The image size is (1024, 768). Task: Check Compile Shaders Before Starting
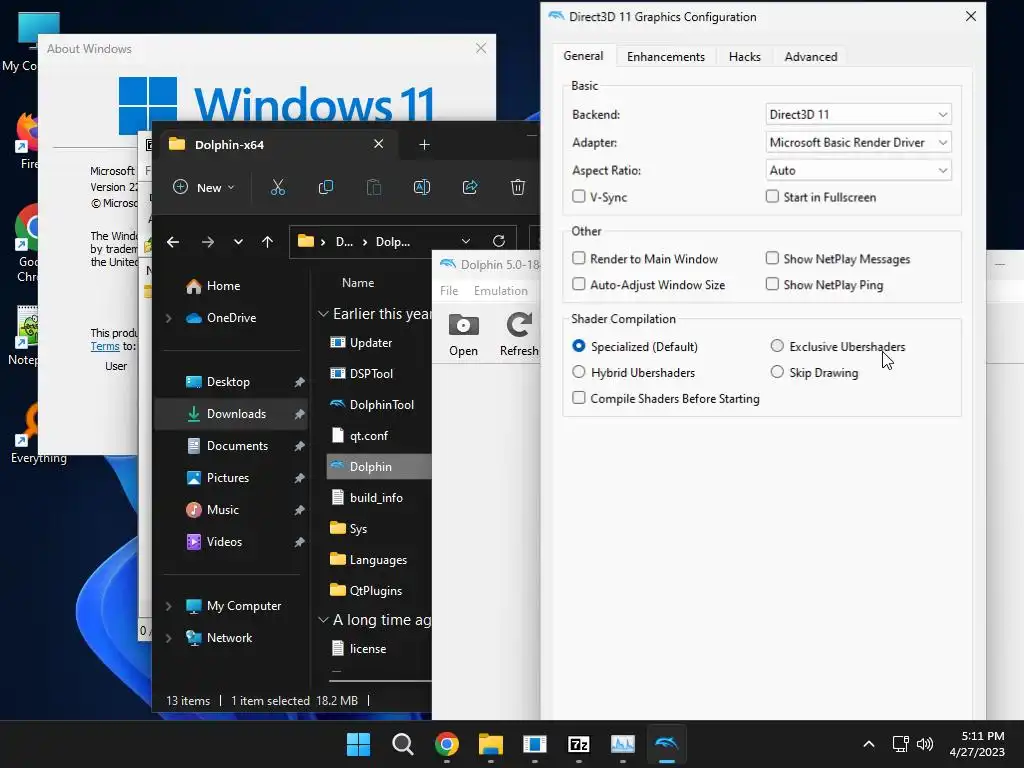[579, 398]
